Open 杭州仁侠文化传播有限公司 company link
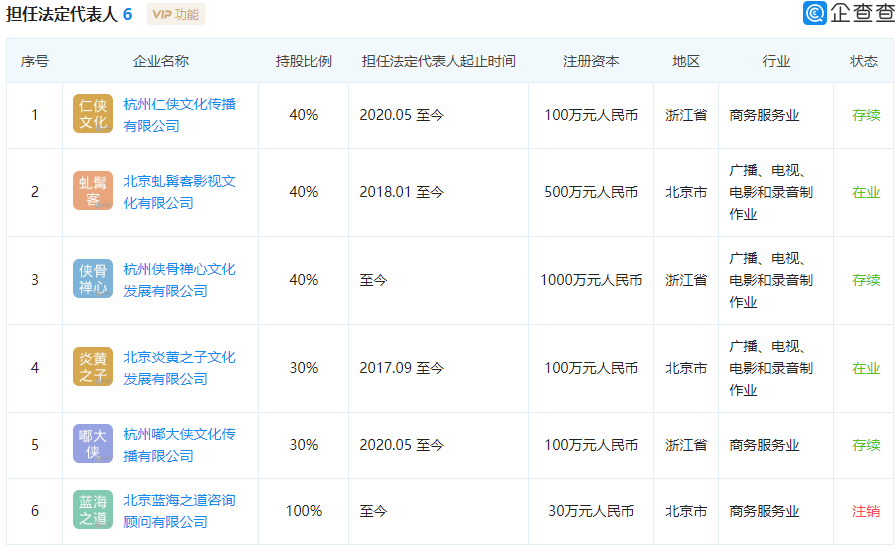895x546 pixels. [x=179, y=115]
